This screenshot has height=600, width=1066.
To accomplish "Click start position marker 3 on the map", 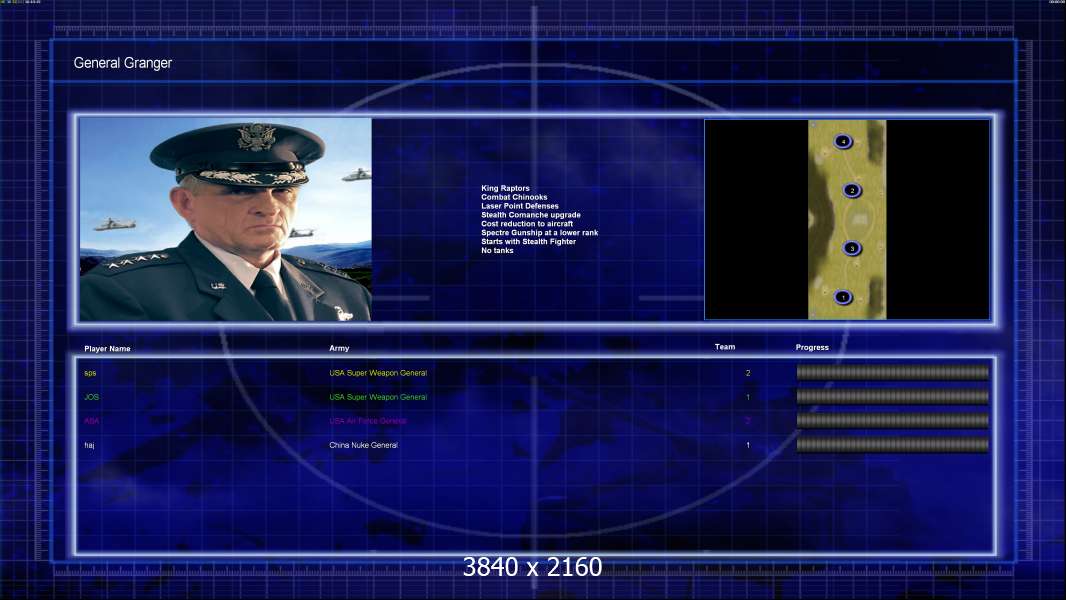I will 852,248.
